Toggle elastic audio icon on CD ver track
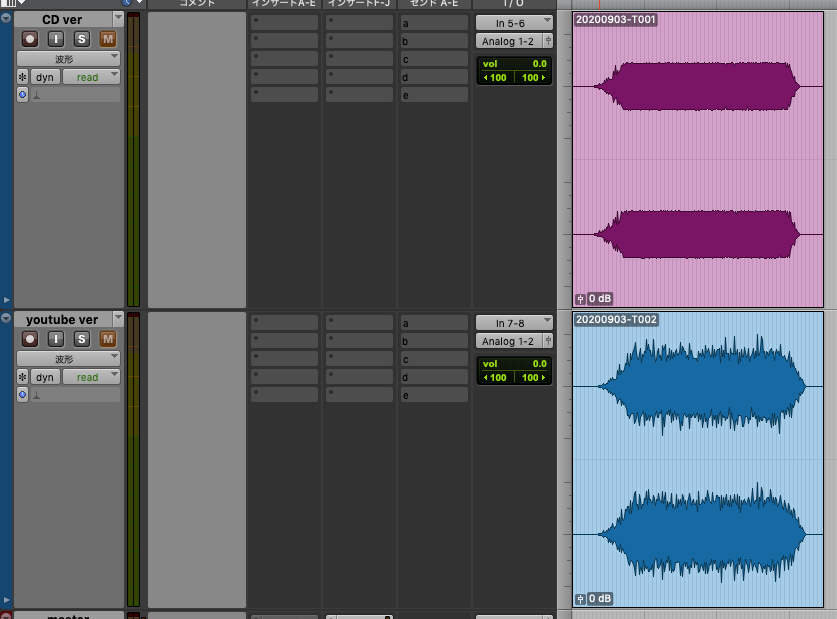This screenshot has width=837, height=619. tap(37, 95)
